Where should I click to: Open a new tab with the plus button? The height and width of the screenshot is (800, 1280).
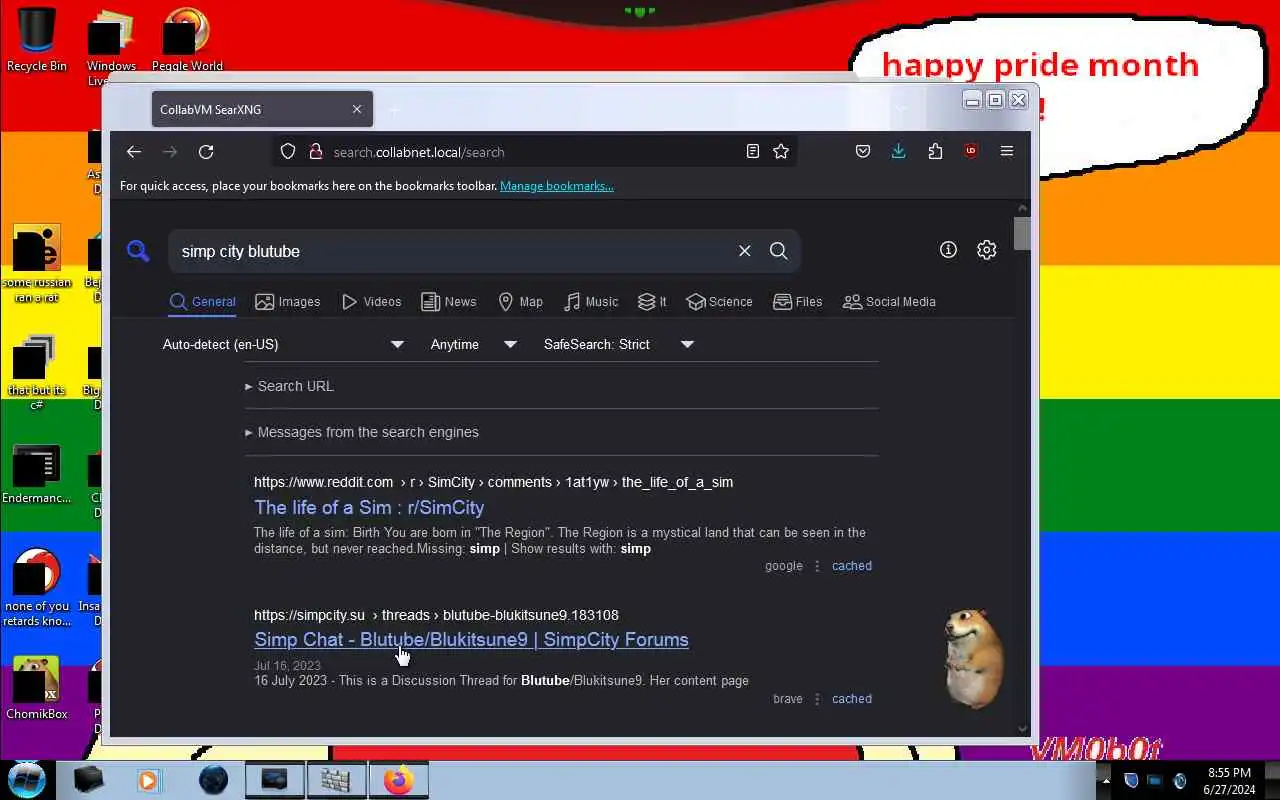[x=394, y=109]
